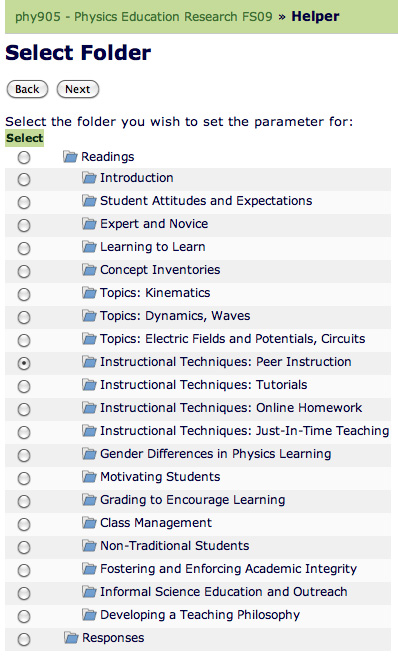398x659 pixels.
Task: Click the Class Management folder icon
Action: coord(89,522)
